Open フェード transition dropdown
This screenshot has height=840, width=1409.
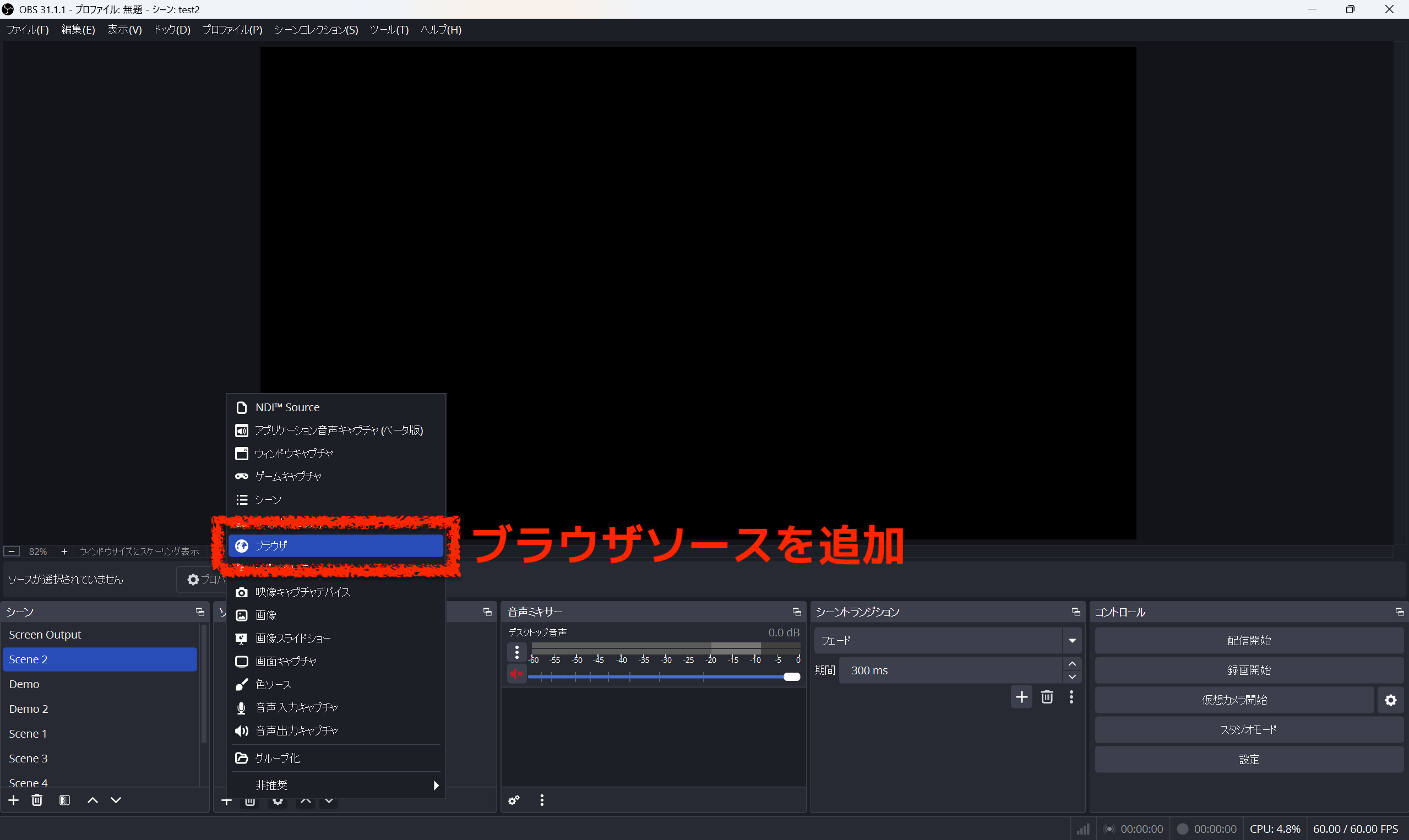pos(948,641)
